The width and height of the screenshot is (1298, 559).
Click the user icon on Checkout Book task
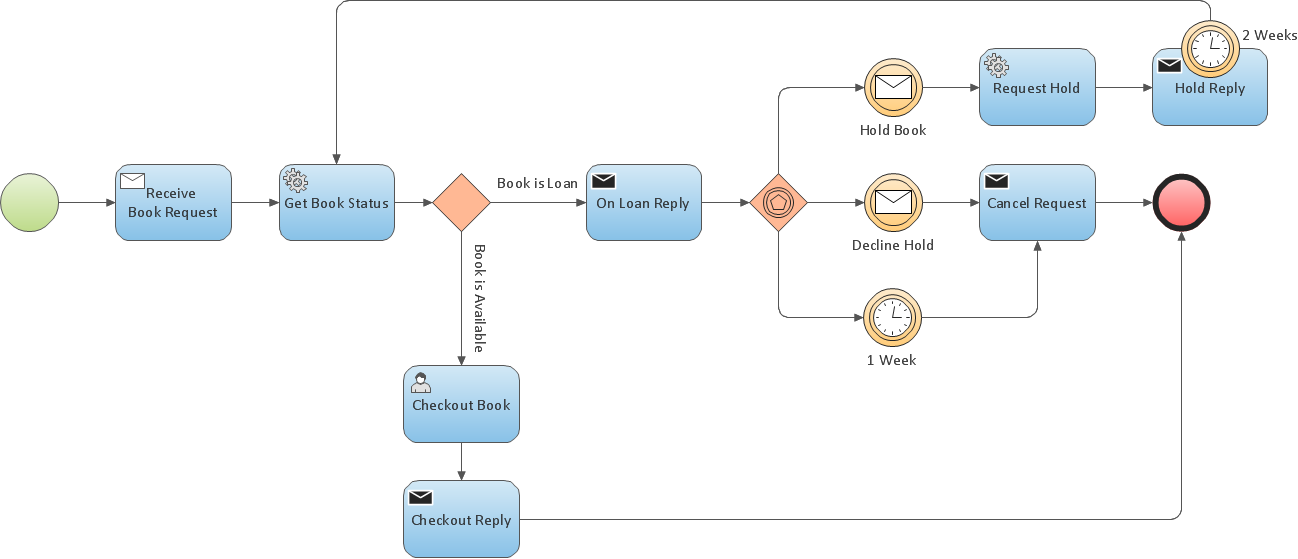421,382
